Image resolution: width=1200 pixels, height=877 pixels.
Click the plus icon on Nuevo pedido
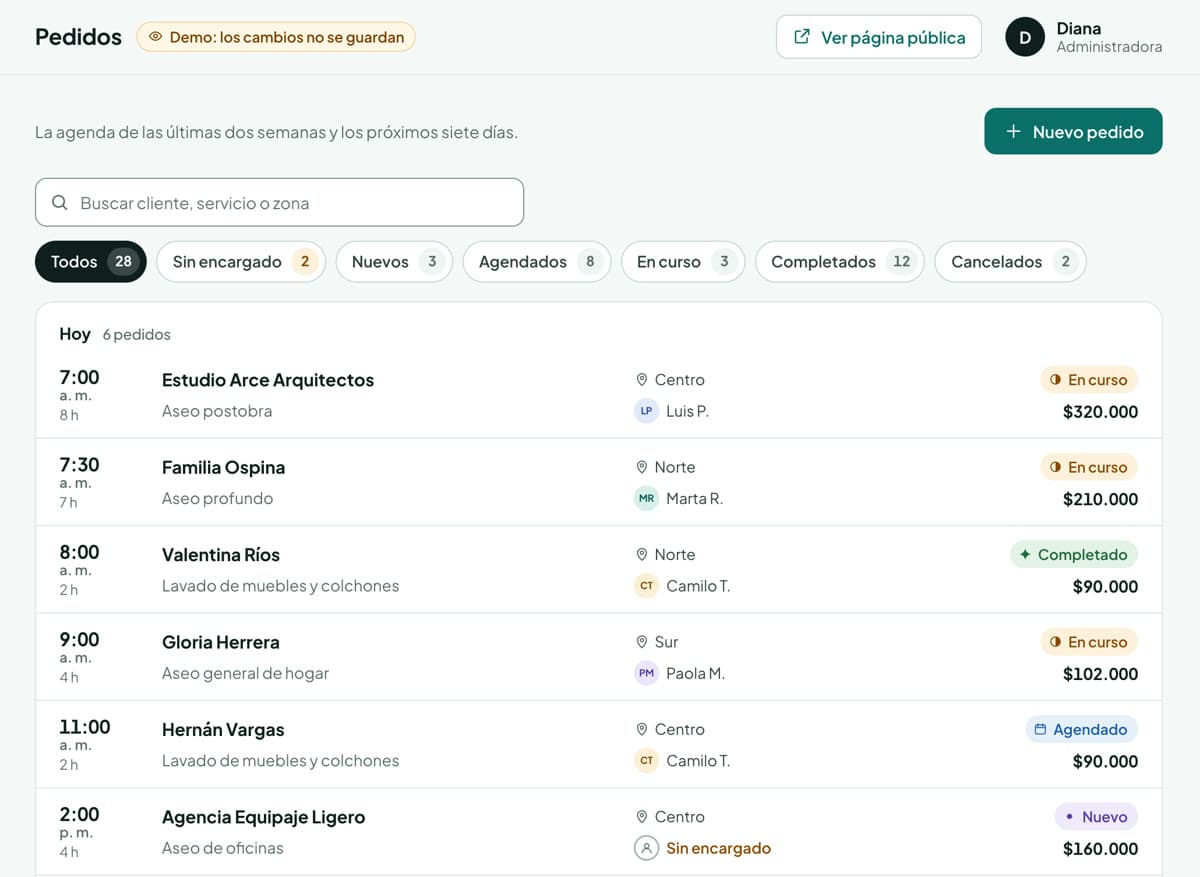pyautogui.click(x=1013, y=131)
